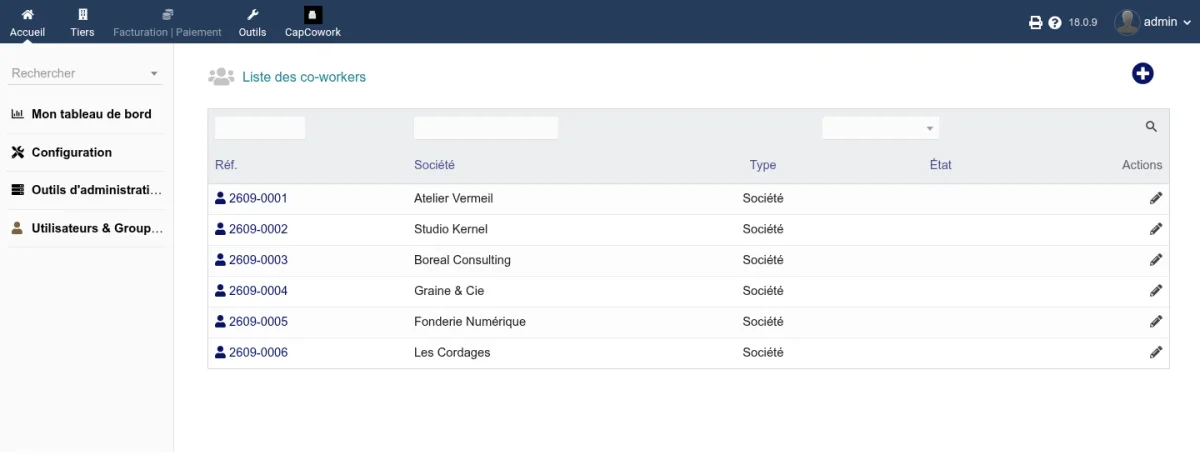
Task: Add a new co-worker with plus icon
Action: [1143, 74]
